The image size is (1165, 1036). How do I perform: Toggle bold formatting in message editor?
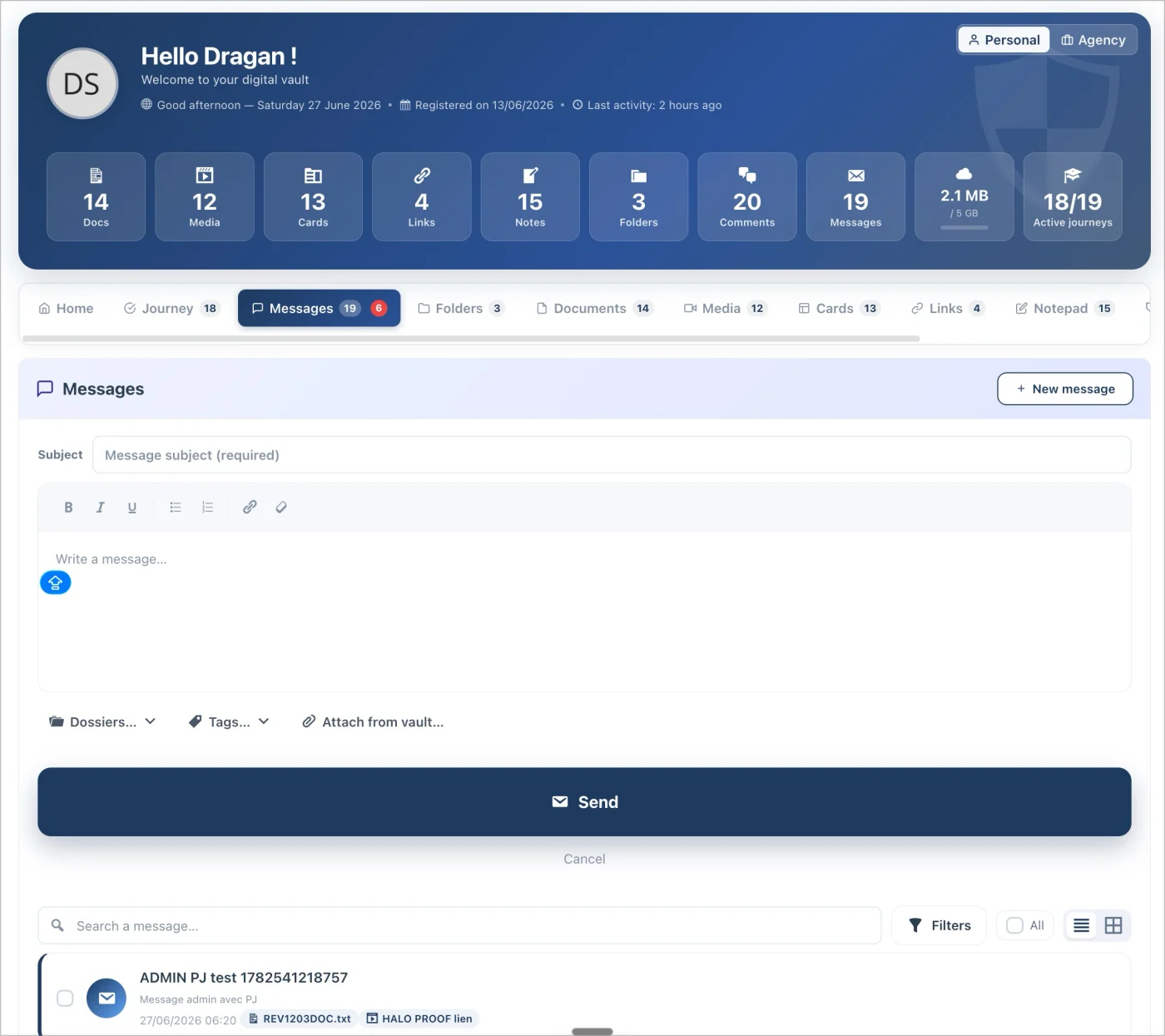(68, 507)
